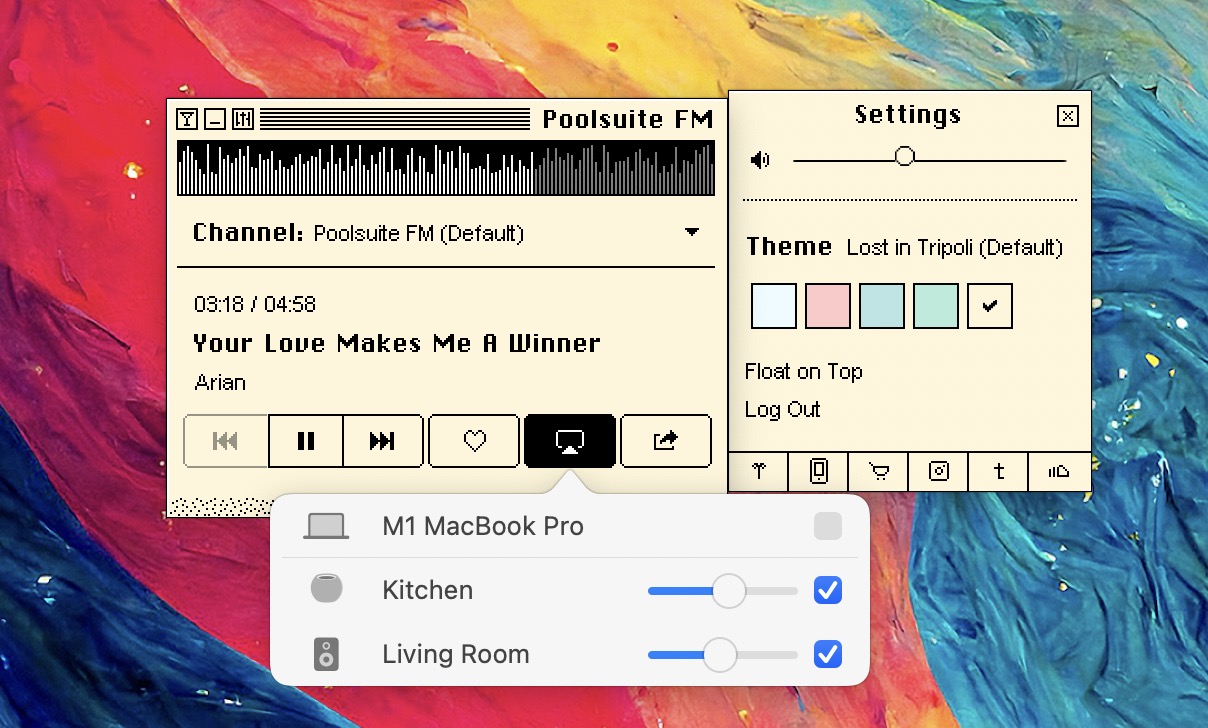1208x728 pixels.
Task: Uncheck the Living Room speaker checkbox
Action: [828, 655]
